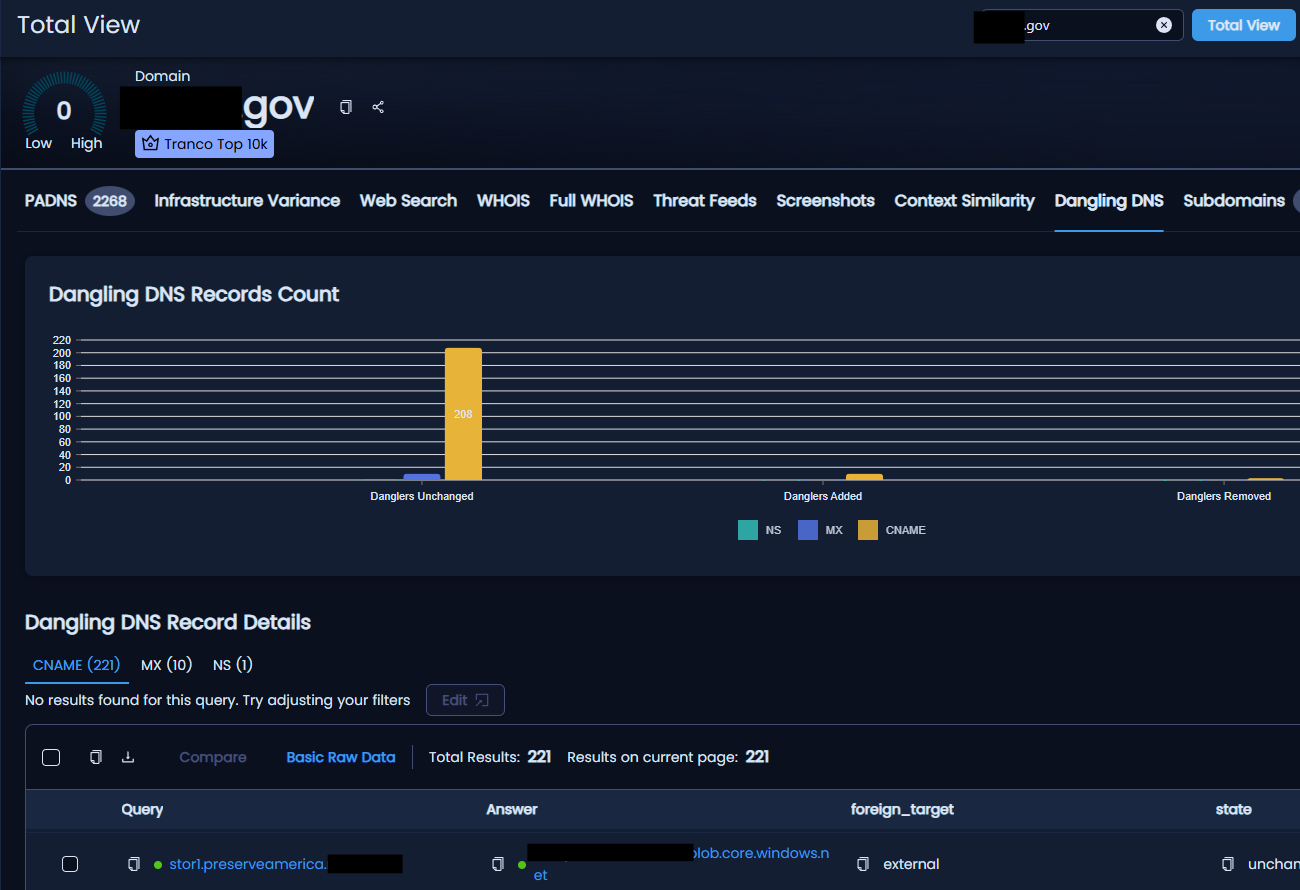Click the Total View button
The width and height of the screenshot is (1300, 890).
tap(1243, 25)
